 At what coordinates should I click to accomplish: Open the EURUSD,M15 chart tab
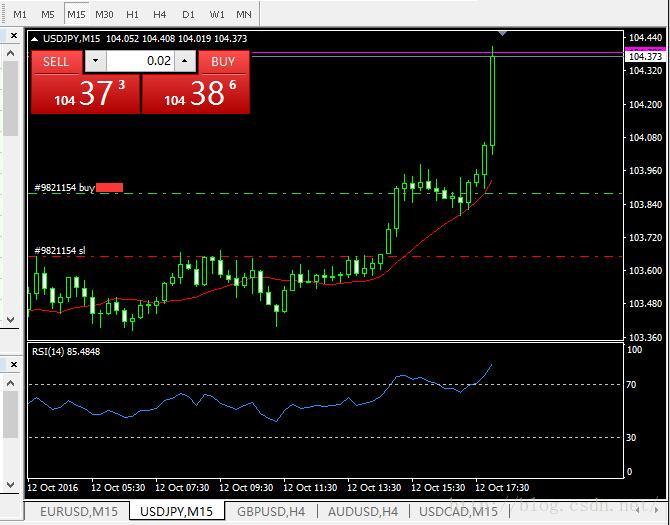pyautogui.click(x=78, y=511)
